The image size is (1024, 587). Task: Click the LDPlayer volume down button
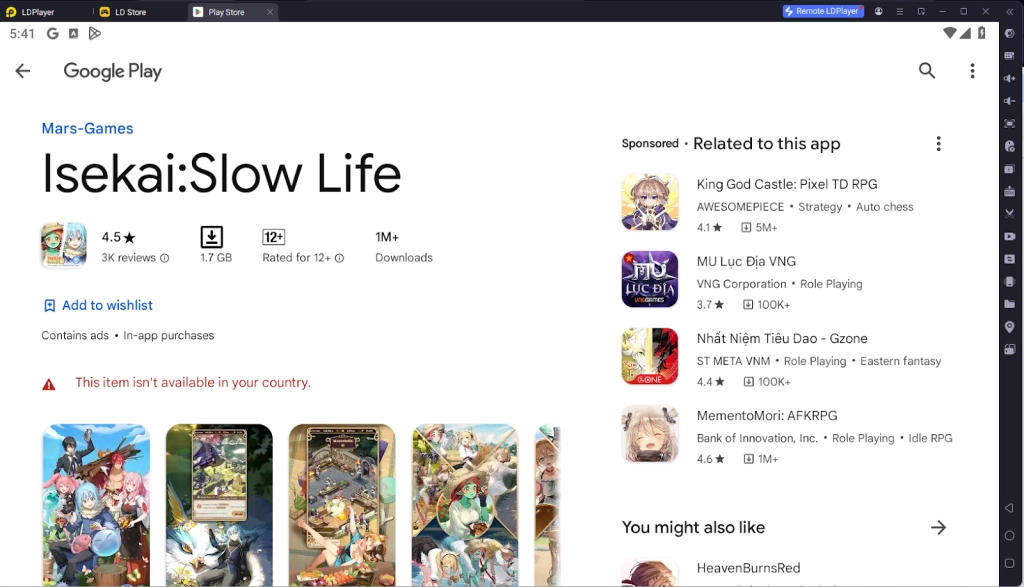[x=1010, y=101]
